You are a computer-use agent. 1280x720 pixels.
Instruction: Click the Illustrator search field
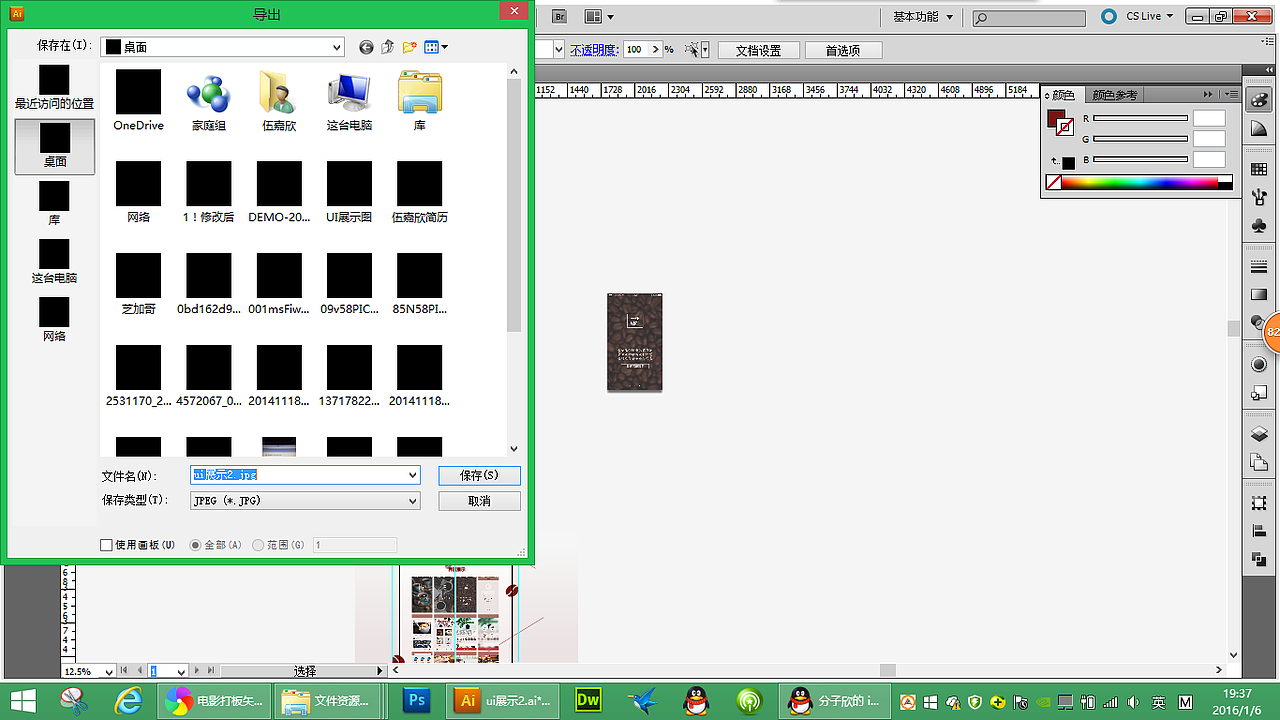[1029, 18]
